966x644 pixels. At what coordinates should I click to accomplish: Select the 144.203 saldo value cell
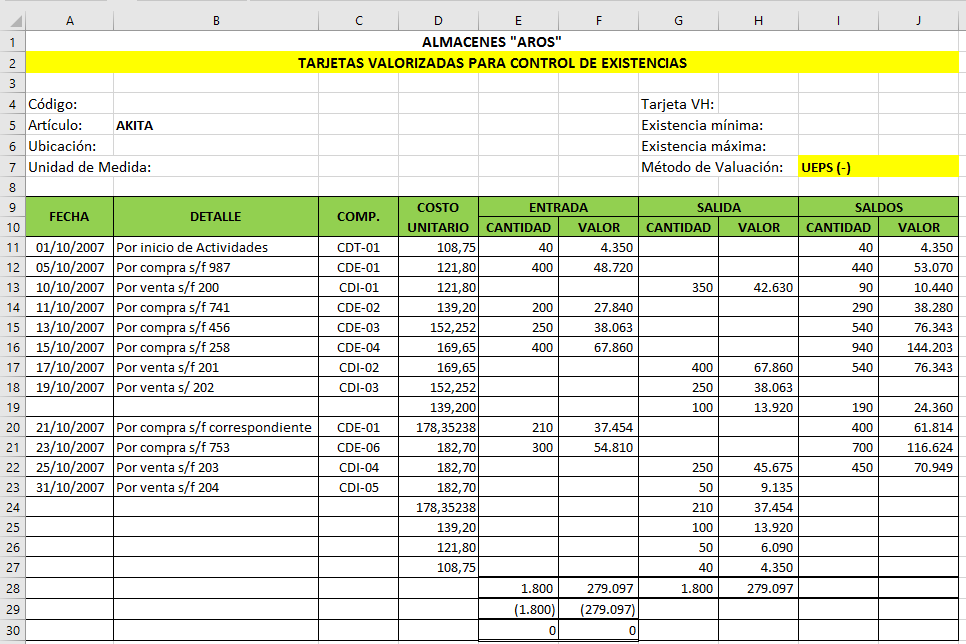pos(918,347)
